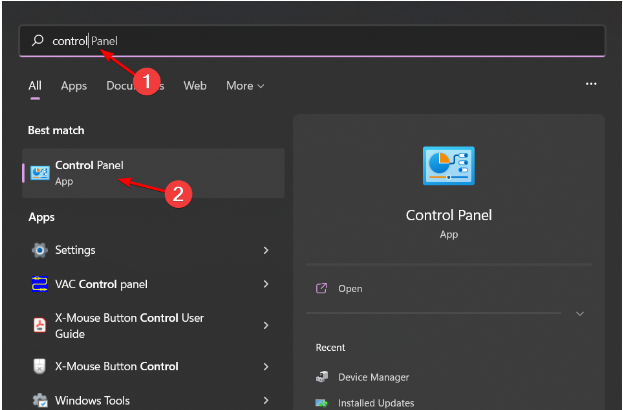Click the large Control Panel icon in preview pane
The height and width of the screenshot is (410, 623).
(x=449, y=166)
